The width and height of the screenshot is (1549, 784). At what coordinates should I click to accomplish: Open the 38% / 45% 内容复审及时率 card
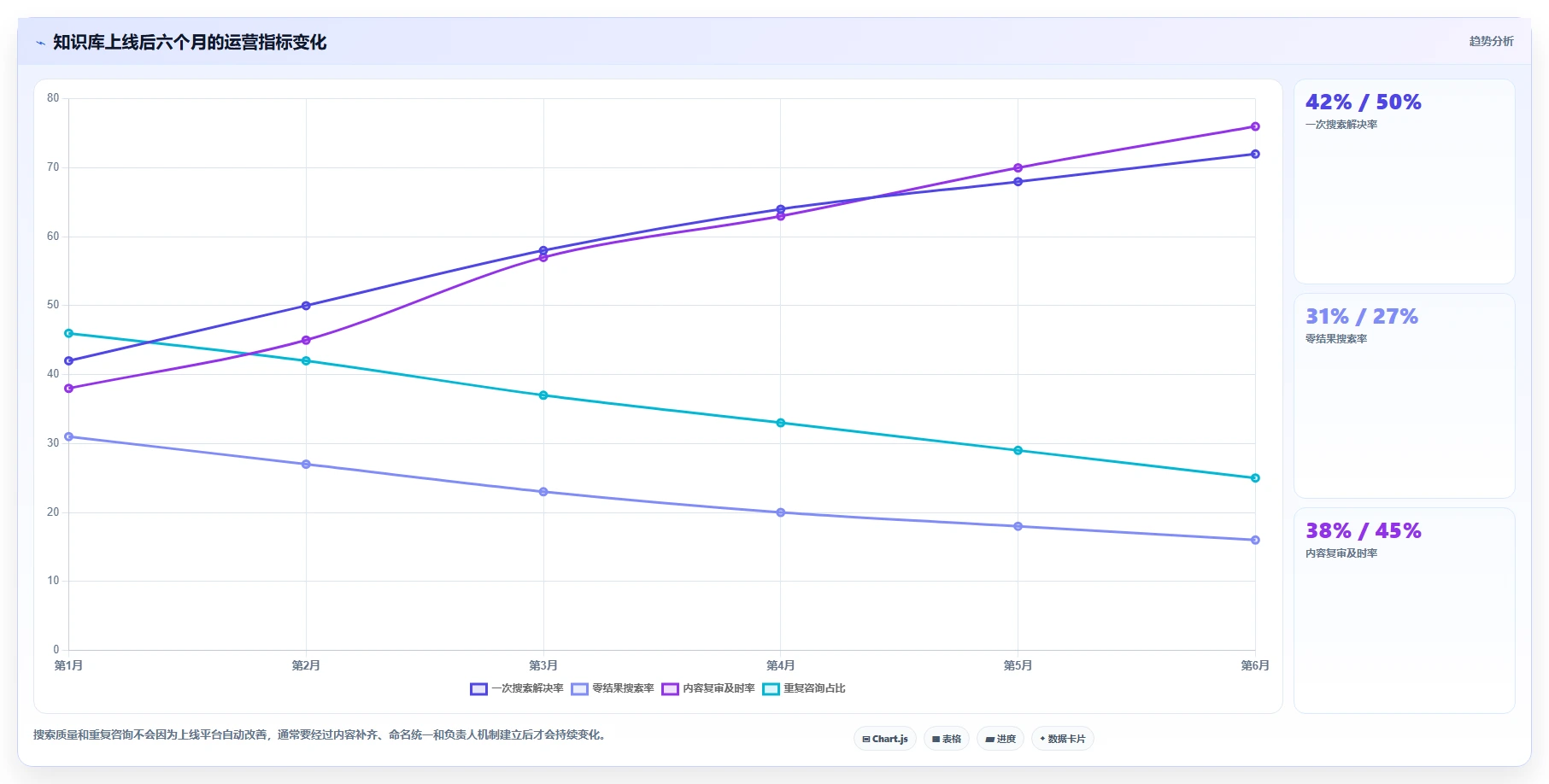click(x=1405, y=611)
